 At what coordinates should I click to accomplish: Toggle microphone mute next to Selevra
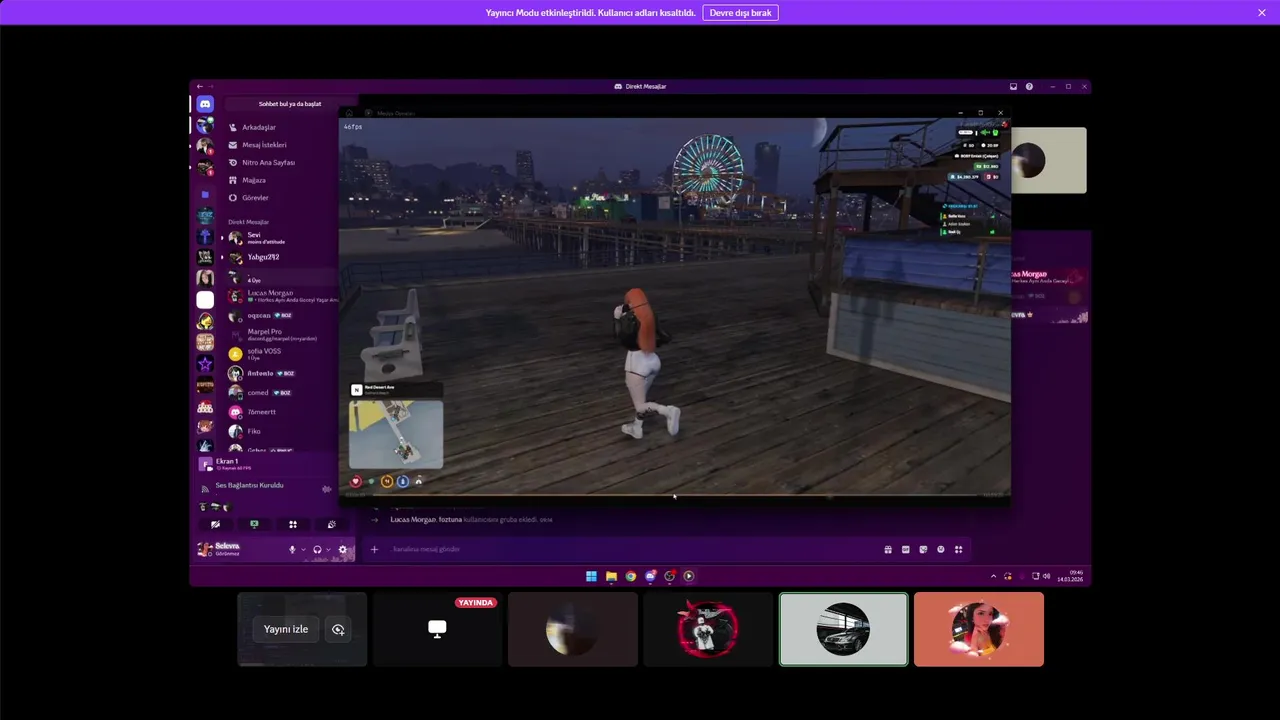[292, 549]
